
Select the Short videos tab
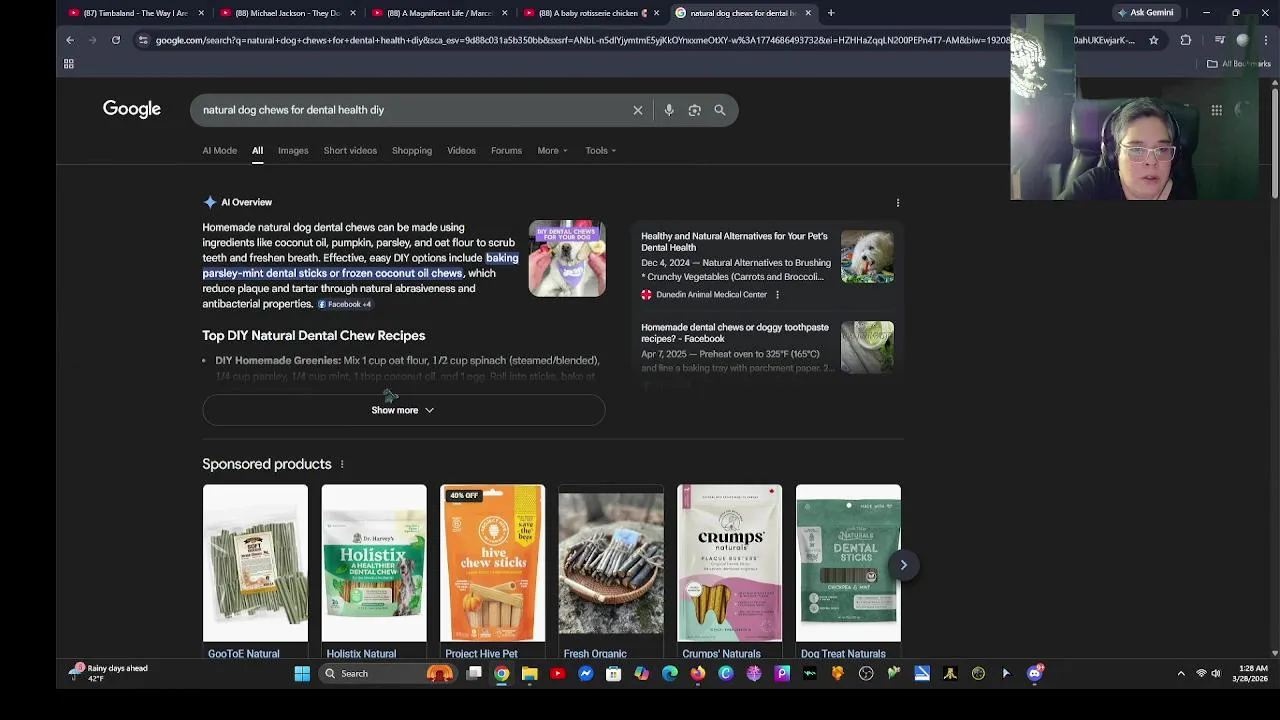pos(350,151)
